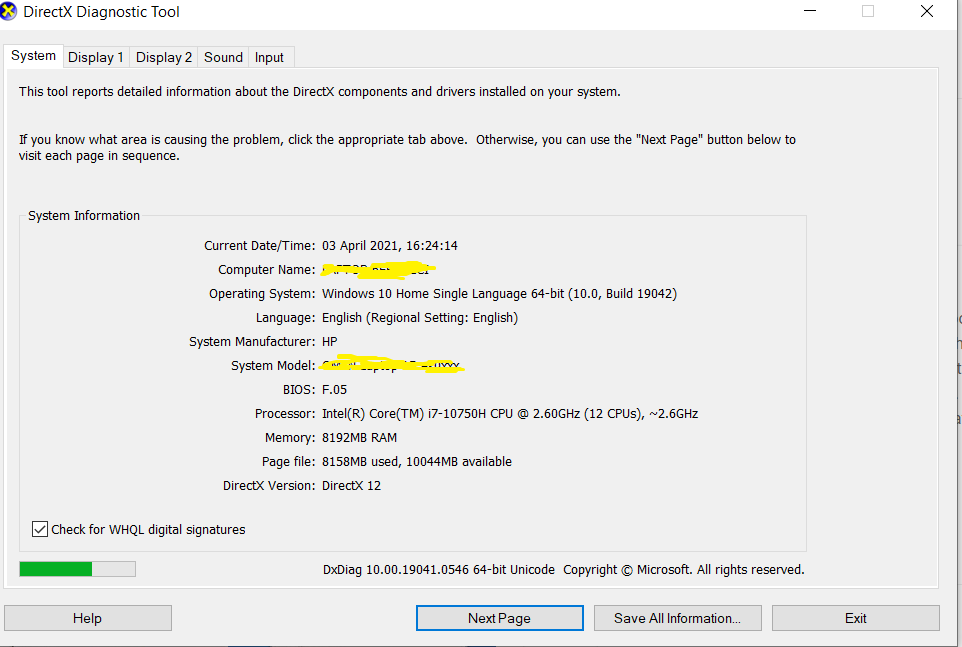This screenshot has width=962, height=647.
Task: Click 'English (Regional Setting: English)' value
Action: tap(420, 318)
